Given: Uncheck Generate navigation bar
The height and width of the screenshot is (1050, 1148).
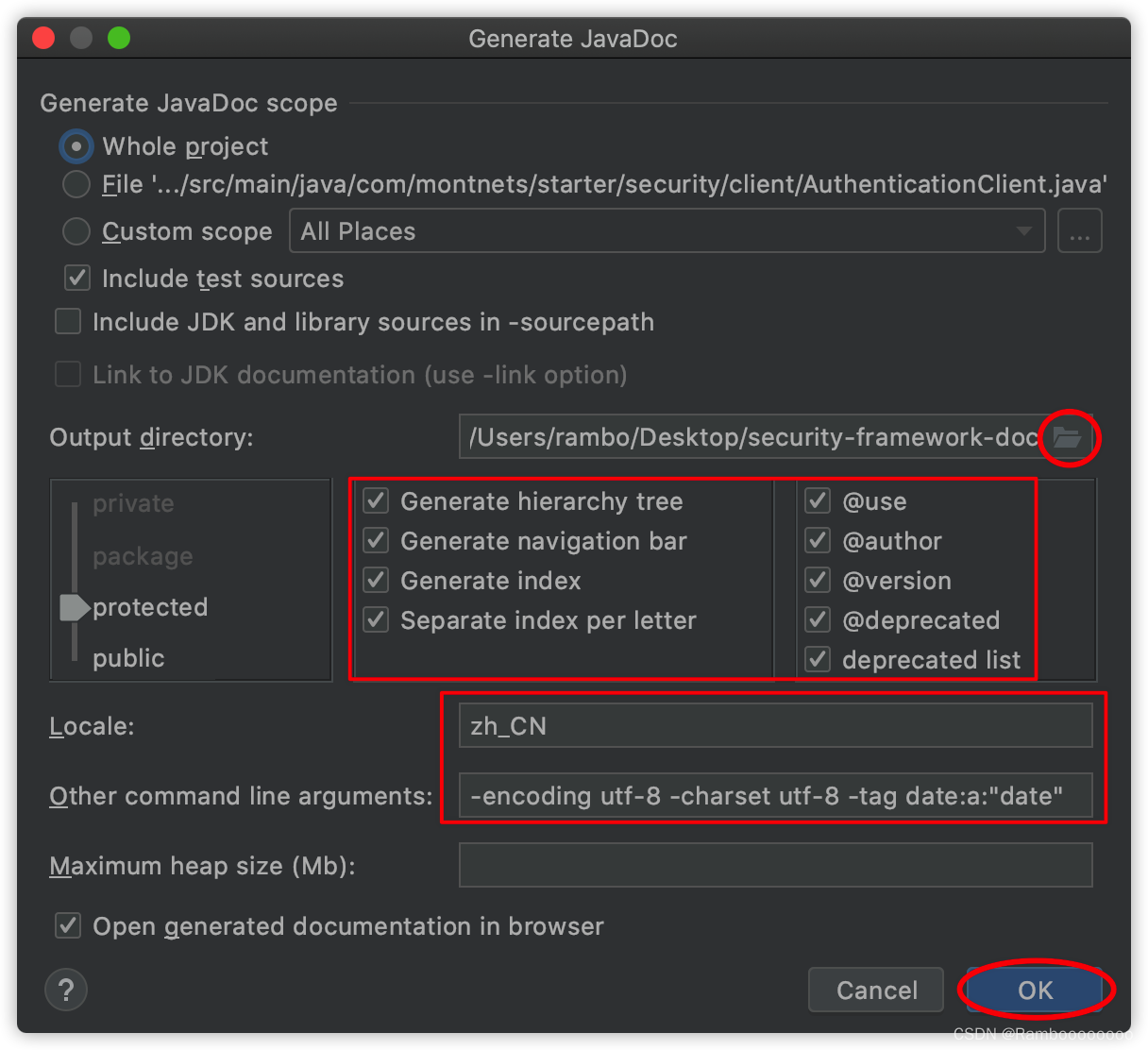Looking at the screenshot, I should tap(376, 540).
